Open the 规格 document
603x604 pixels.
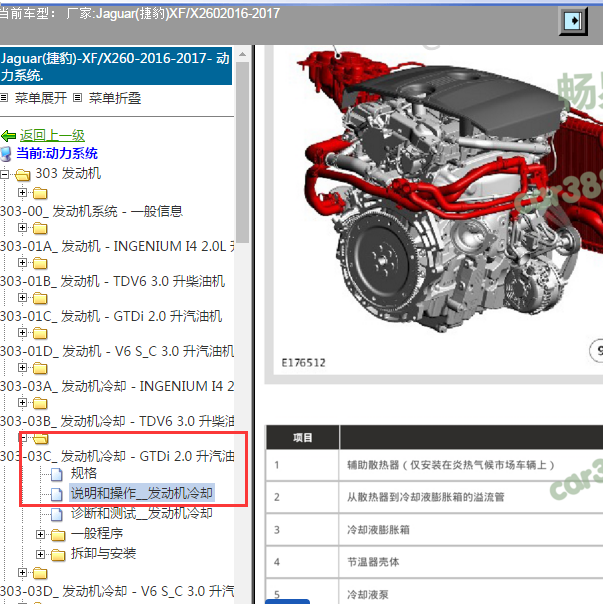coord(84,473)
